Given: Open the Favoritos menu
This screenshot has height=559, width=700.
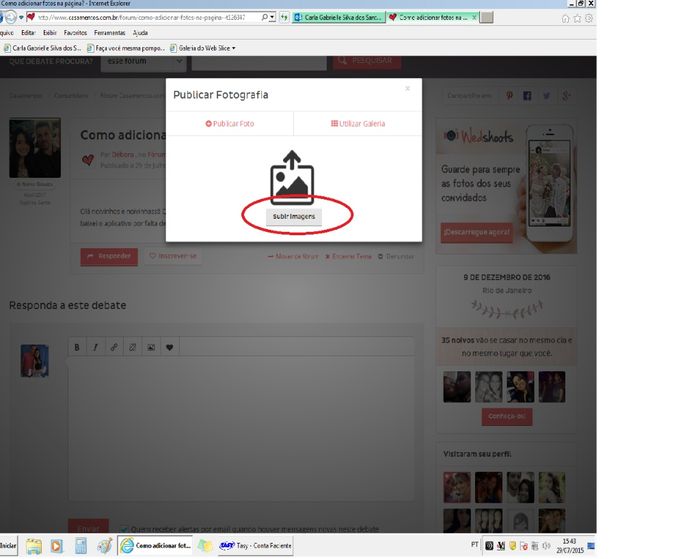Looking at the screenshot, I should coord(75,33).
